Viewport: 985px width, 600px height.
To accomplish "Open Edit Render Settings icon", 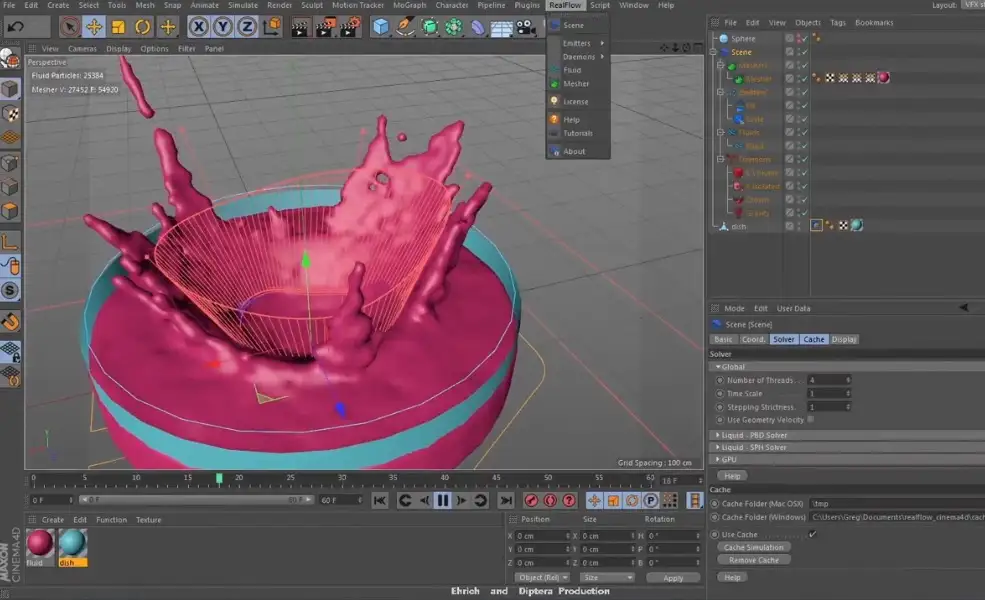I will click(349, 27).
